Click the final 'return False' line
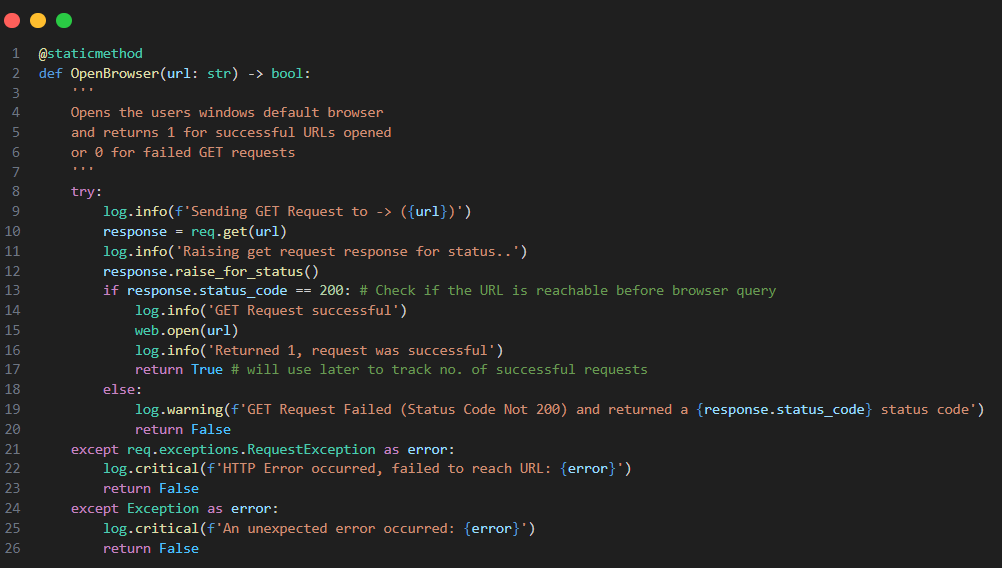 click(x=151, y=549)
